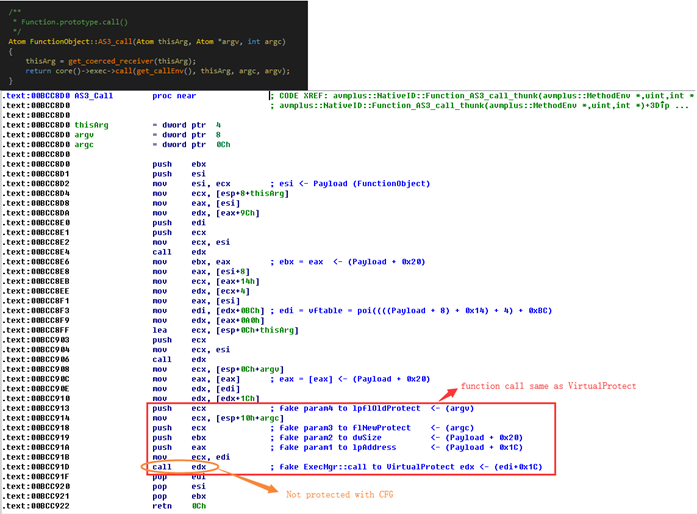Click the return core()->exec->call source line
Image resolution: width=697 pixels, height=514 pixels.
click(158, 71)
